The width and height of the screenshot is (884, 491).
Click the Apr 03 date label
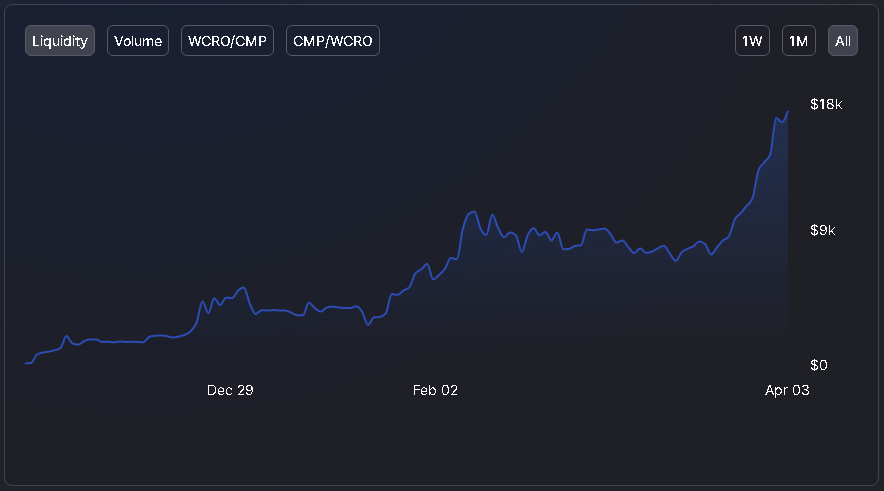(787, 390)
